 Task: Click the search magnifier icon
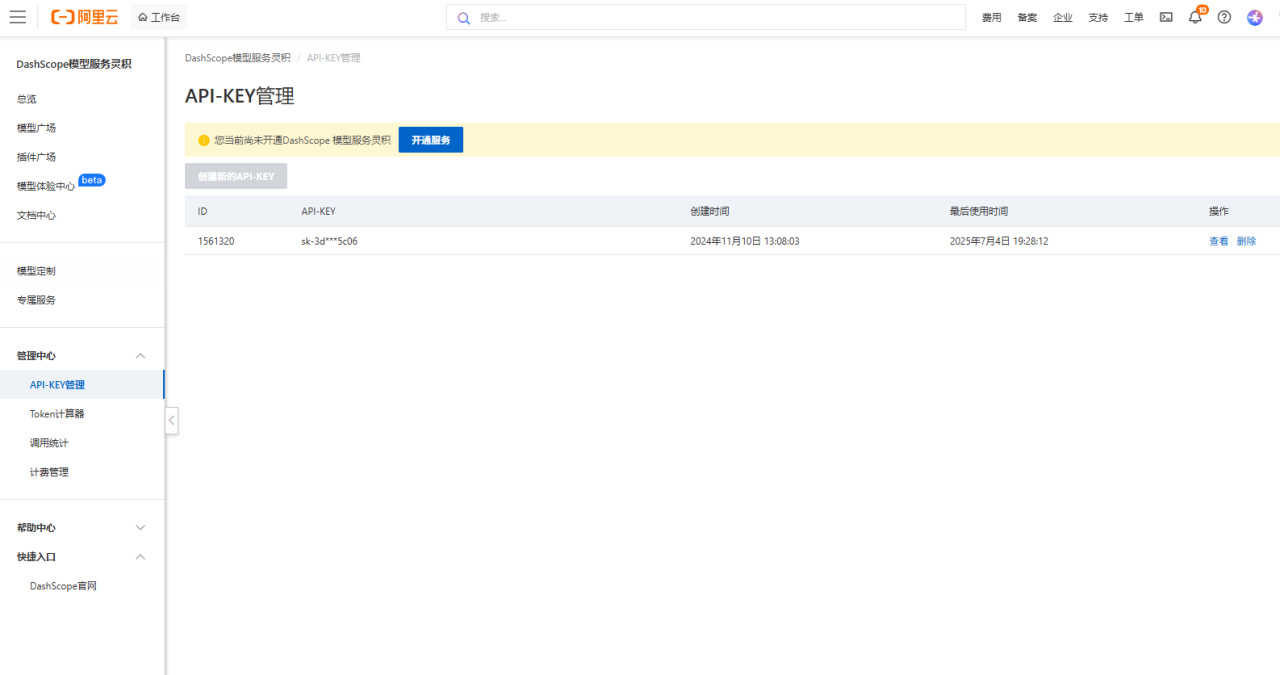pos(464,18)
